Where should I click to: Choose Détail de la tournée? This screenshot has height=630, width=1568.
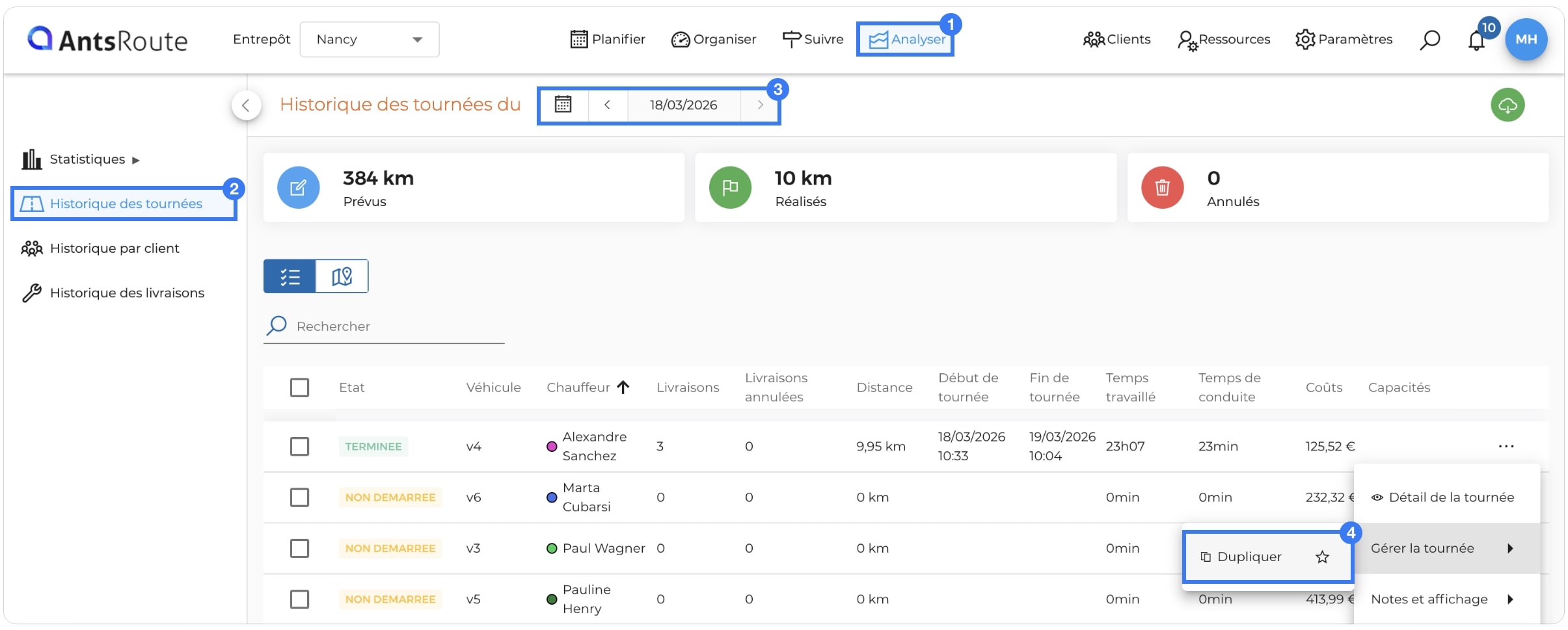[x=1447, y=497]
